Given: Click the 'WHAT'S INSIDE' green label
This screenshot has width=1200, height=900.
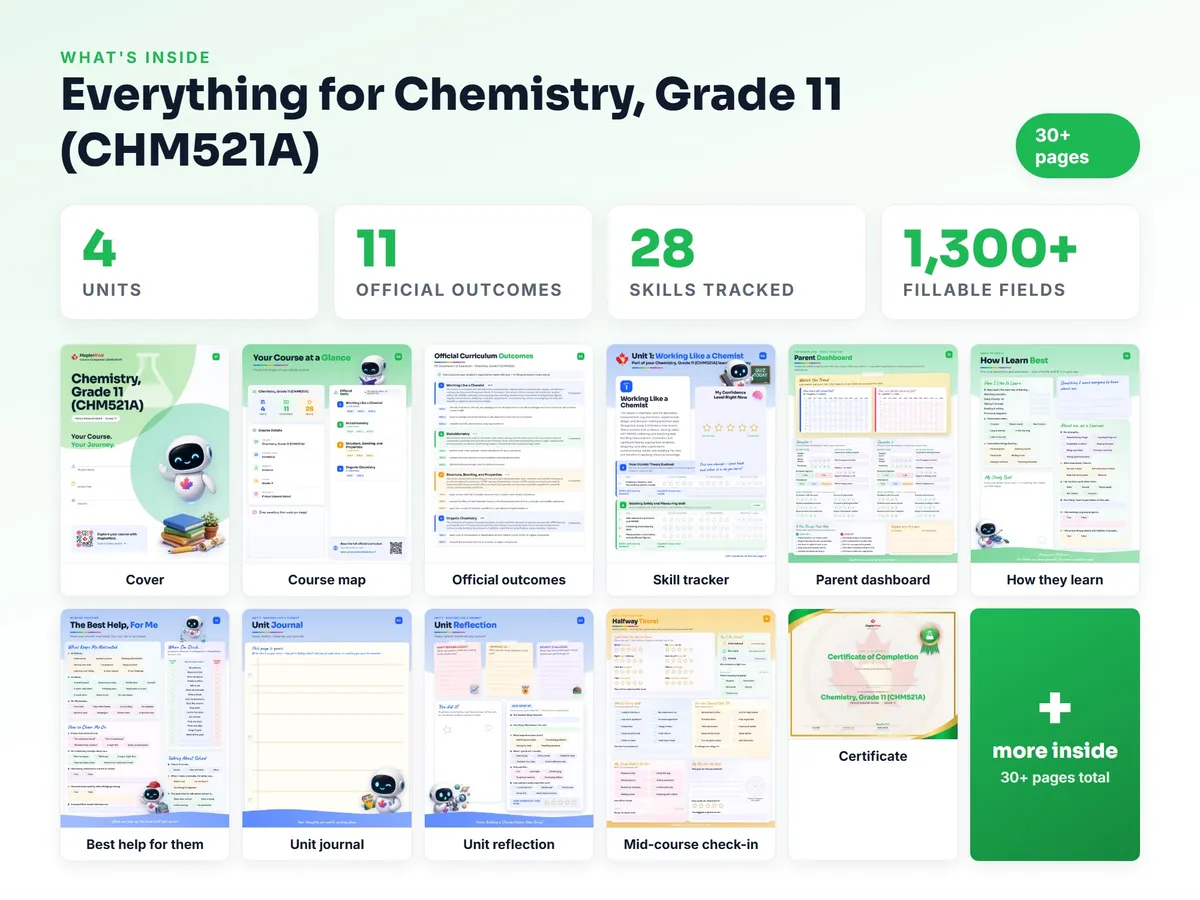Looking at the screenshot, I should point(136,58).
